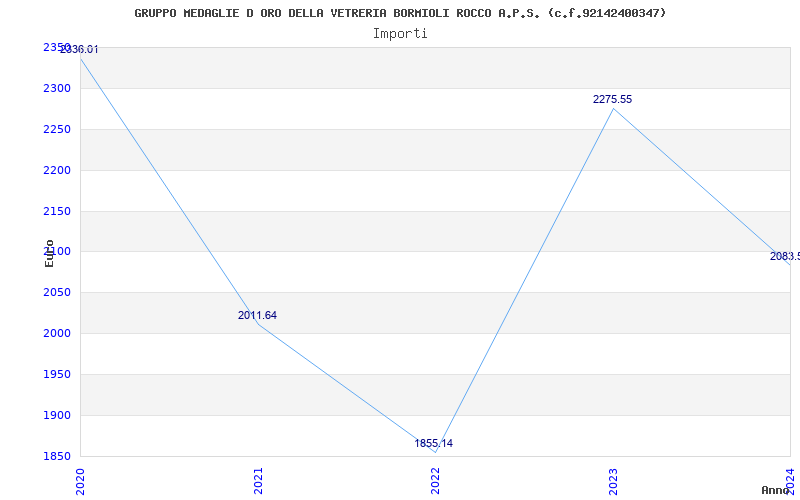The image size is (800, 500).
Task: Click the 2000 y-axis tick label
Action: pos(57,334)
